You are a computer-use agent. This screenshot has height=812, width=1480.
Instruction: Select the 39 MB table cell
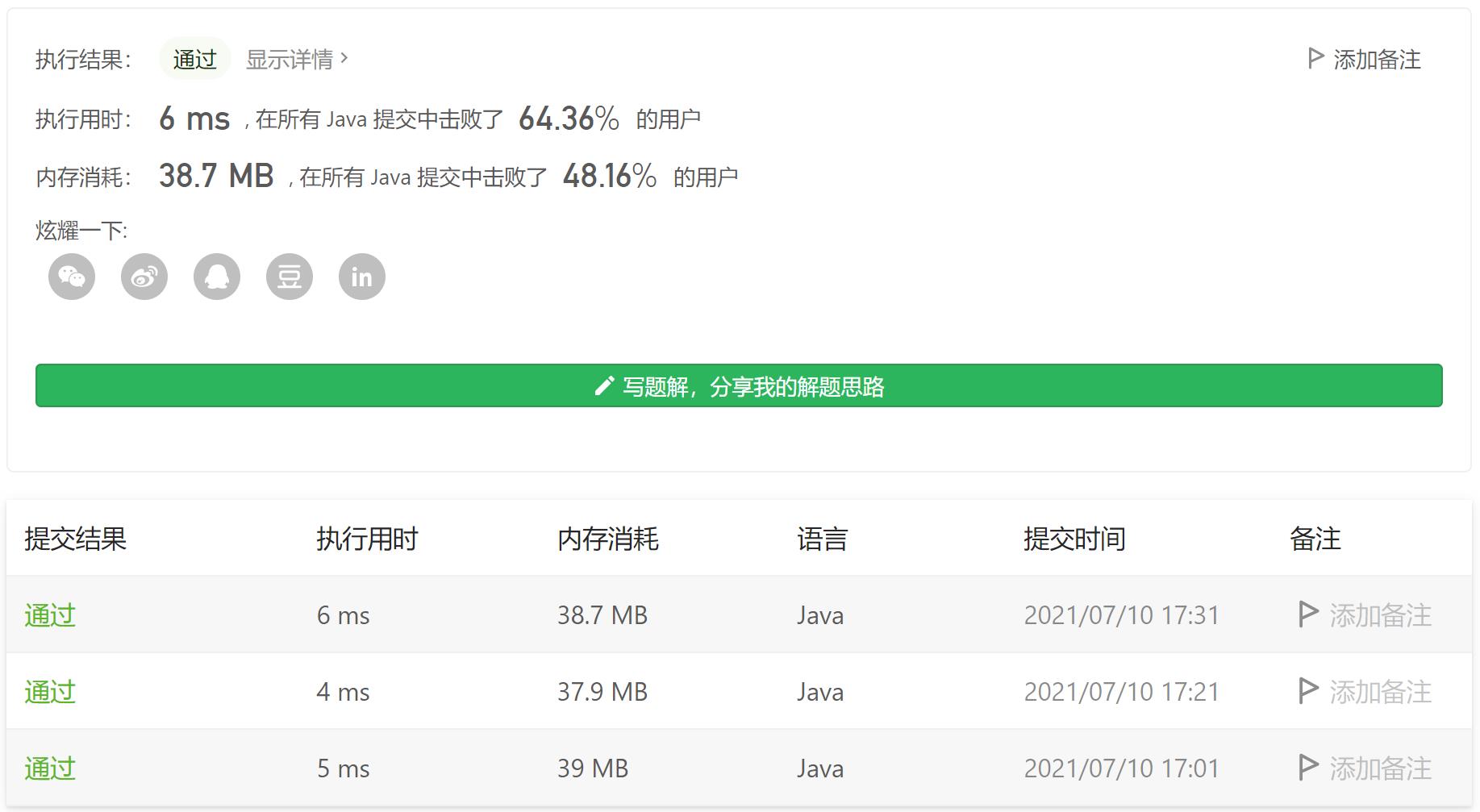click(x=593, y=768)
